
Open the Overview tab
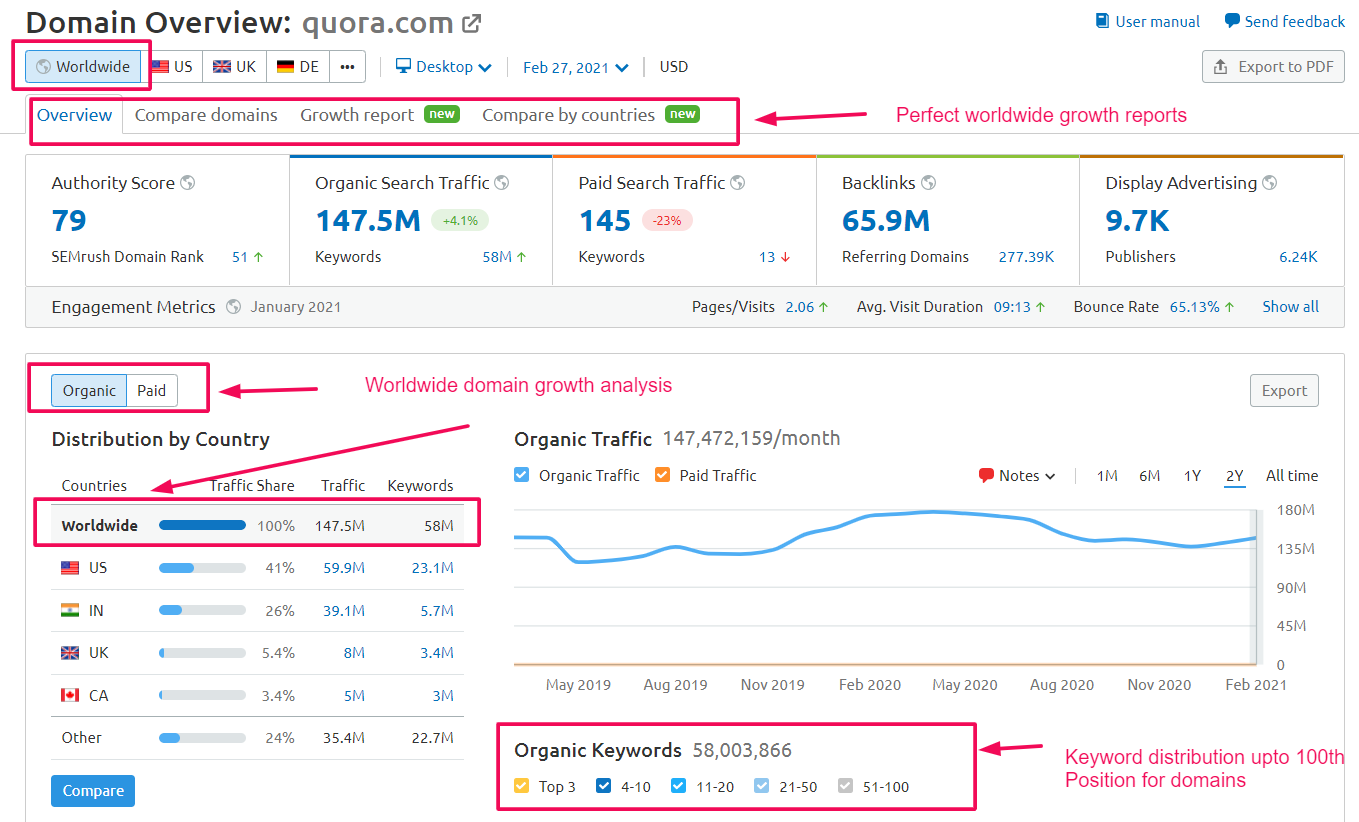pyautogui.click(x=75, y=115)
